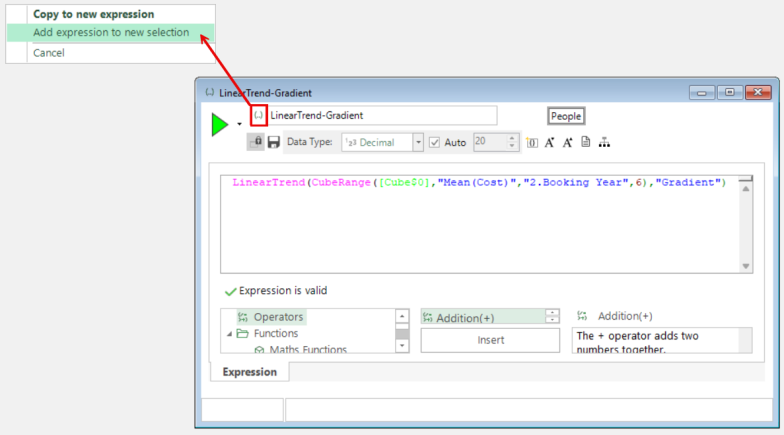
Task: Click the insert brackets icon
Action: point(532,143)
